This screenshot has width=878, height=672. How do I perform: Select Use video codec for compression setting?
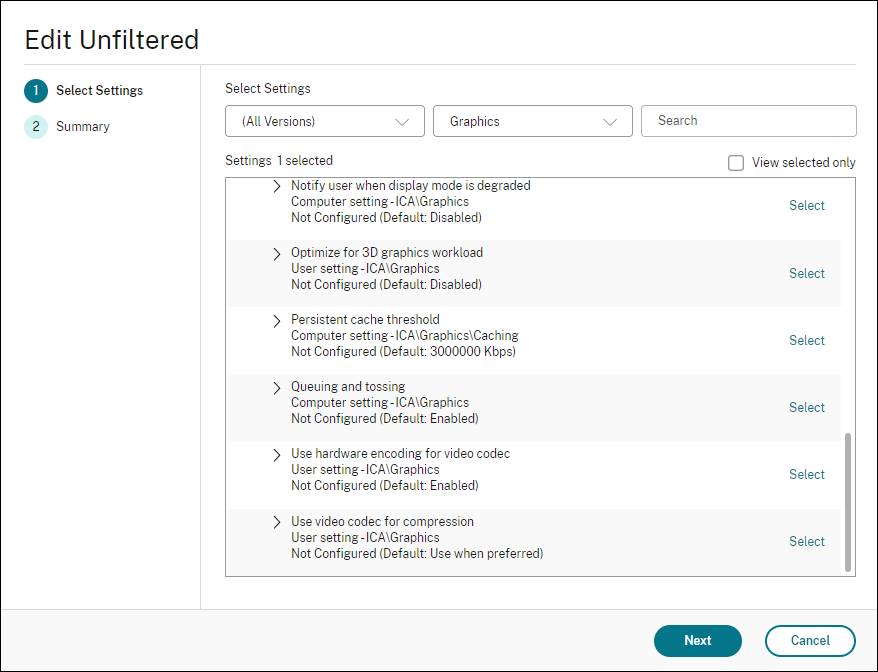point(806,542)
